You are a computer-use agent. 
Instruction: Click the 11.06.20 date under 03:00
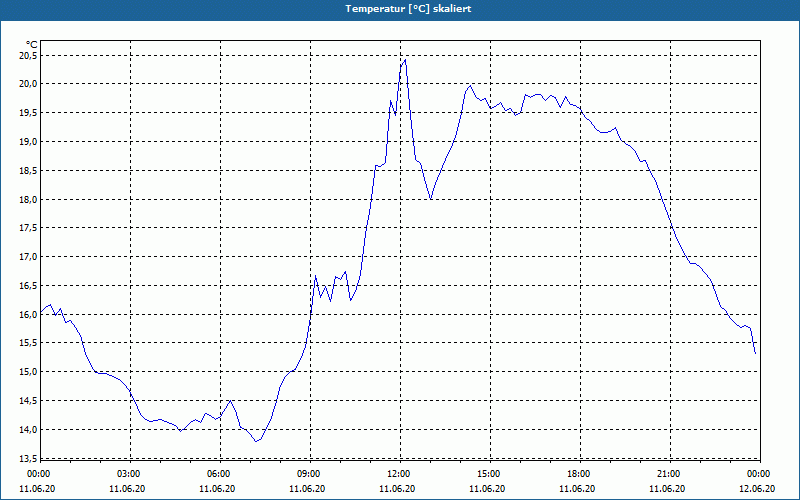(127, 489)
